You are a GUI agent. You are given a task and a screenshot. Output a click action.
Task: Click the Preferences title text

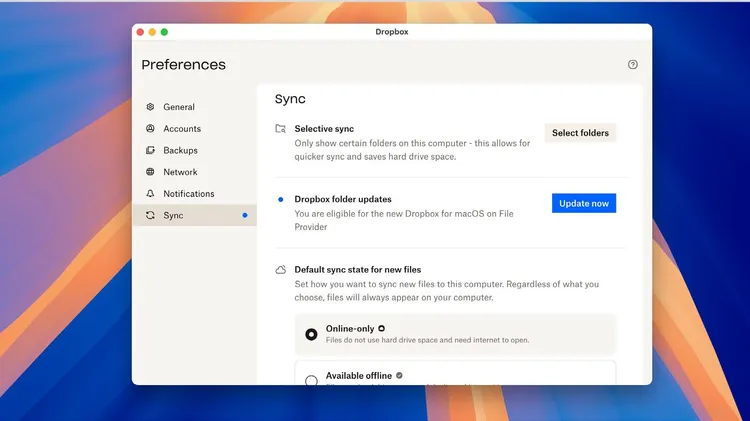point(184,65)
